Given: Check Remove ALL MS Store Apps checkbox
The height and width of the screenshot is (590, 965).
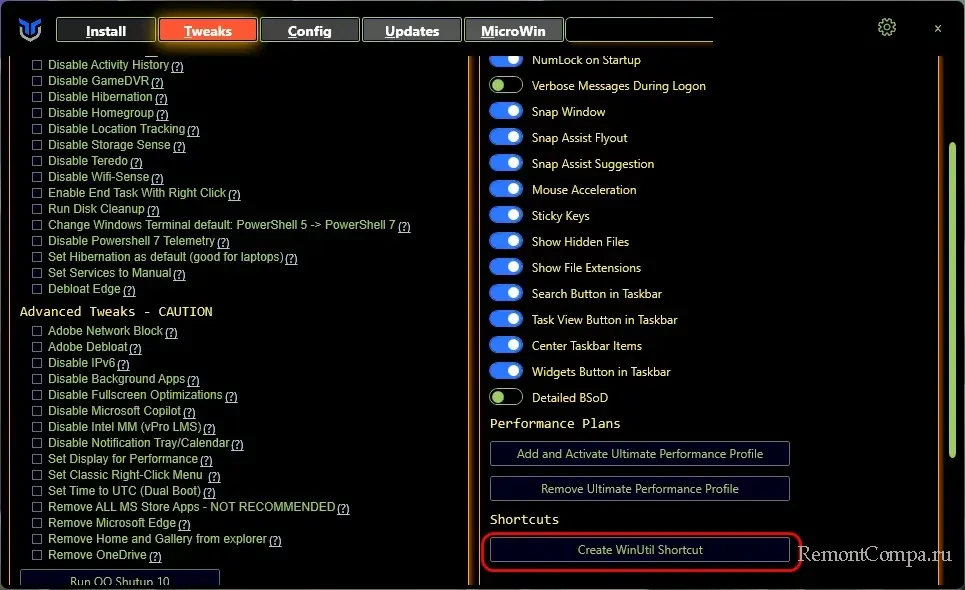Looking at the screenshot, I should point(37,507).
